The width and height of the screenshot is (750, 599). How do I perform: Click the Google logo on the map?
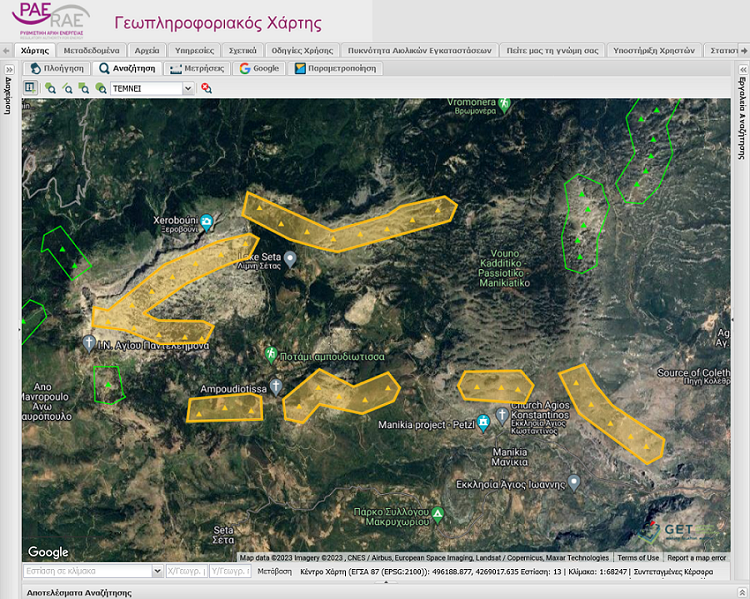click(x=48, y=552)
